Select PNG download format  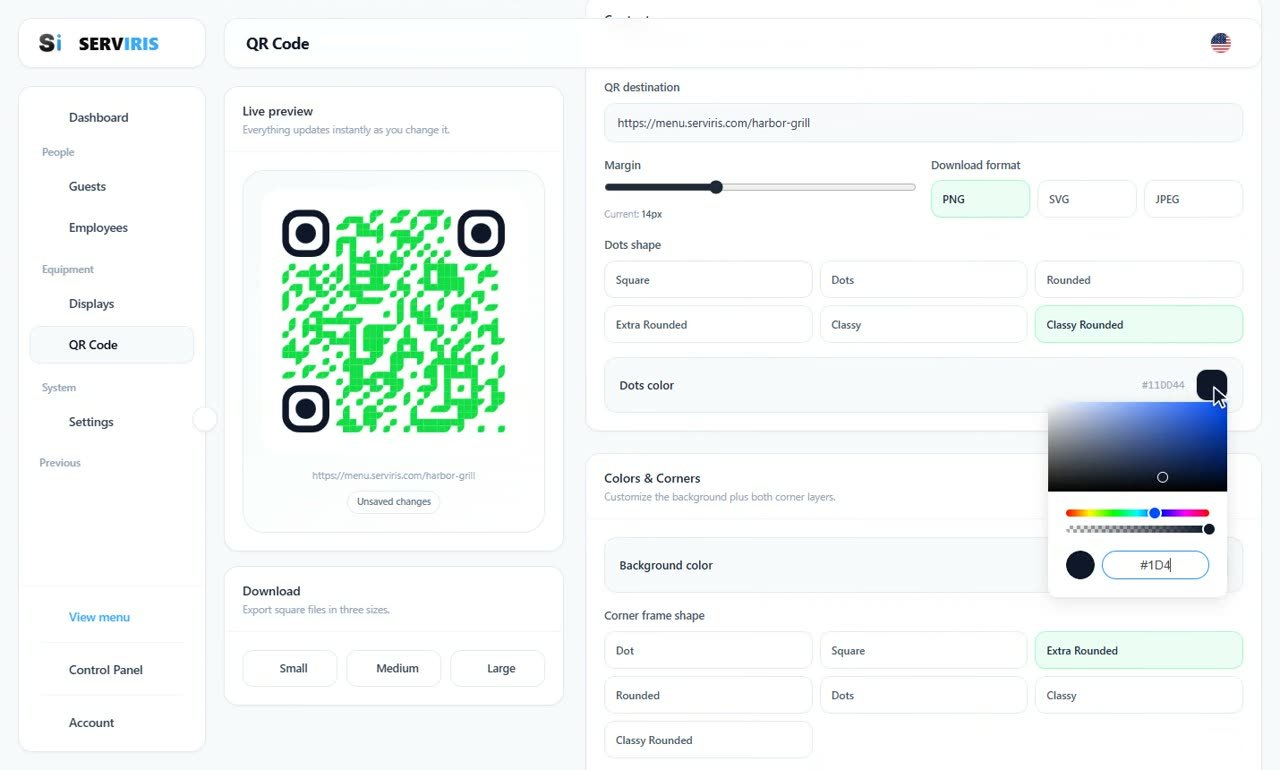980,199
